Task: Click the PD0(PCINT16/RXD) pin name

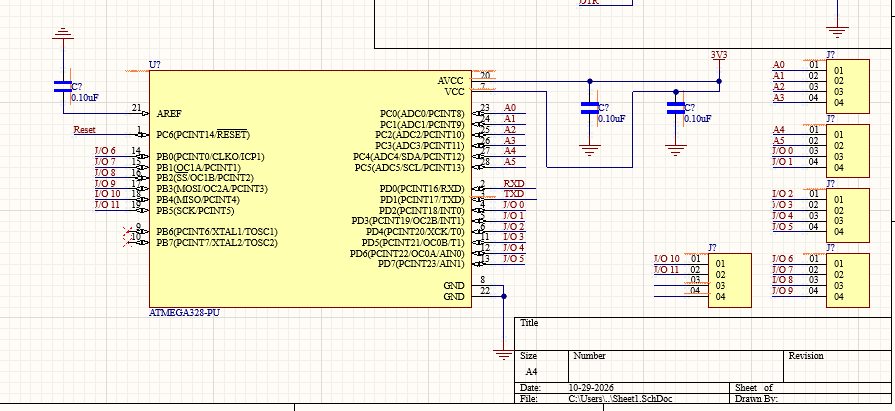Action: 422,188
